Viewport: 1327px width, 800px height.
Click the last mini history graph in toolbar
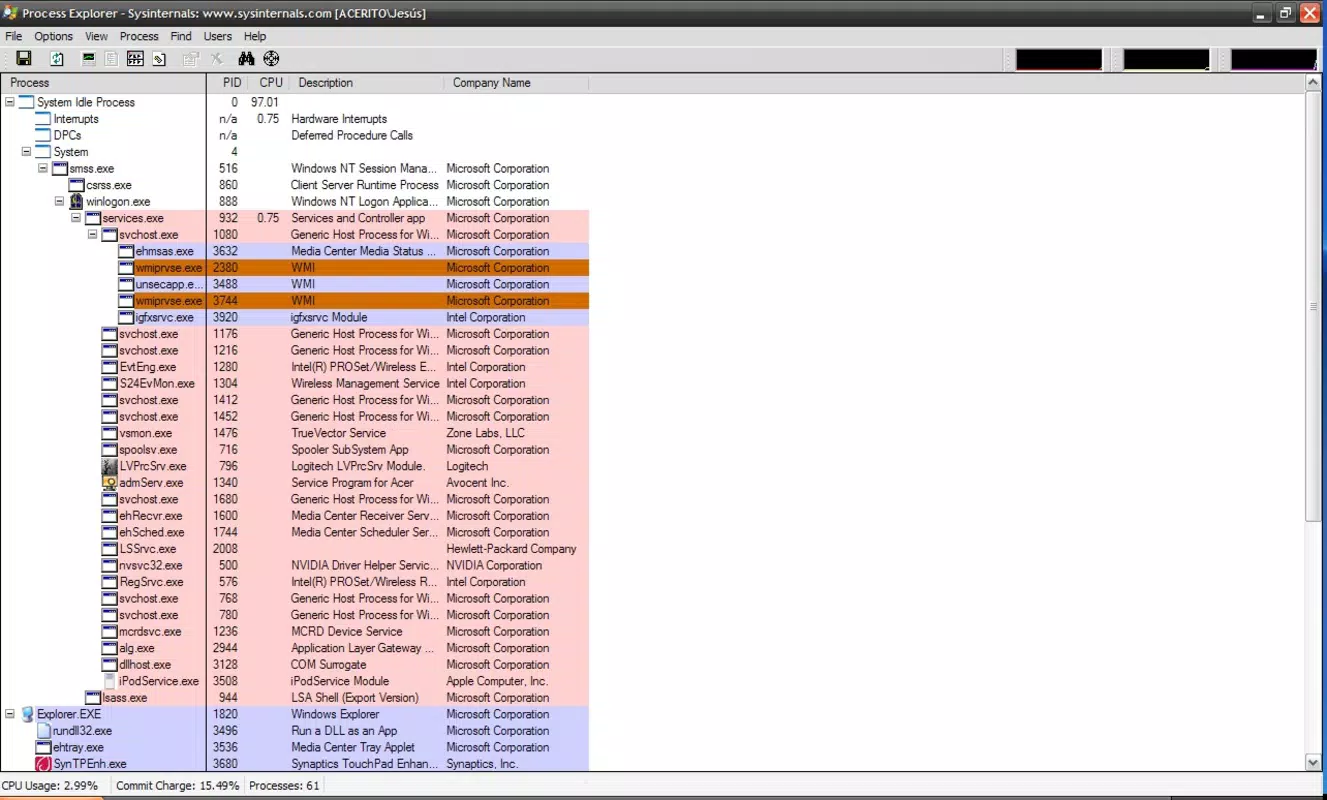click(x=1274, y=59)
